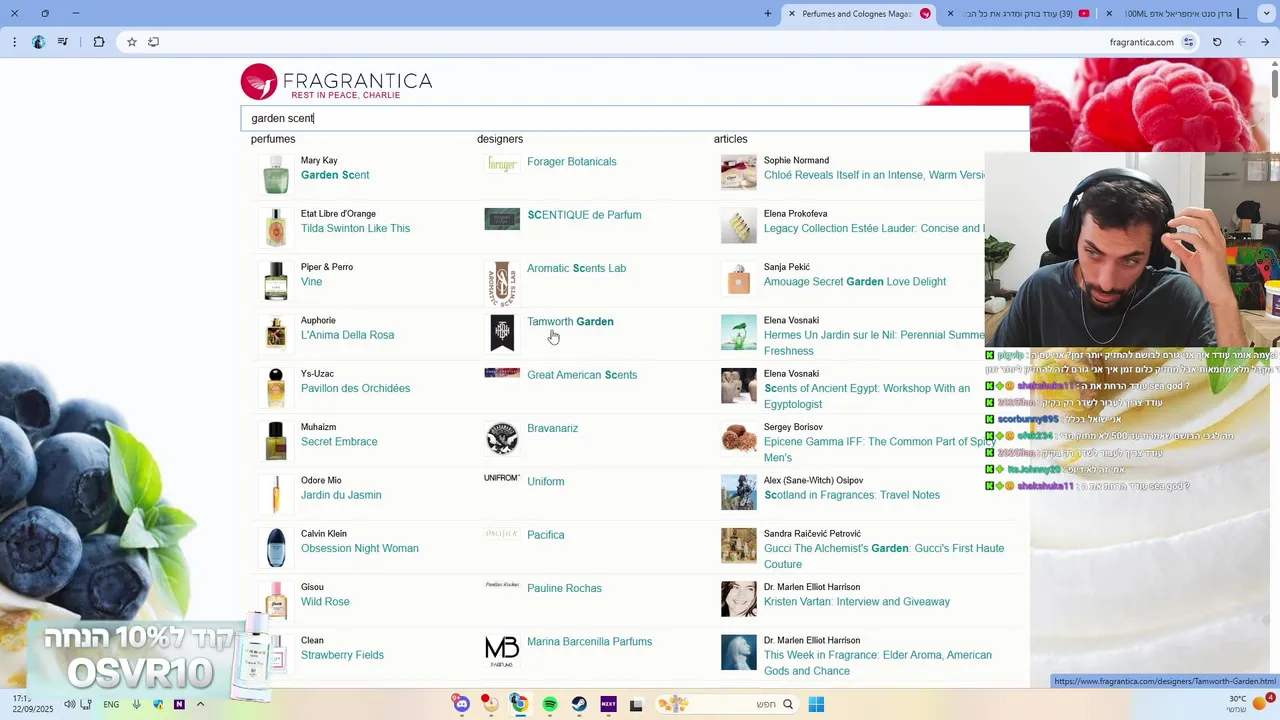This screenshot has width=1280, height=720.
Task: Open the Pauline Rochas designer link
Action: click(564, 589)
